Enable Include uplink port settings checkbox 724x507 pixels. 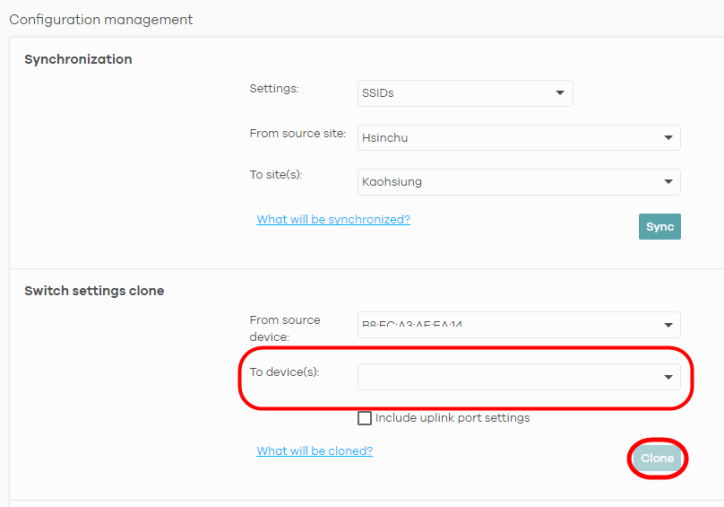[x=365, y=418]
